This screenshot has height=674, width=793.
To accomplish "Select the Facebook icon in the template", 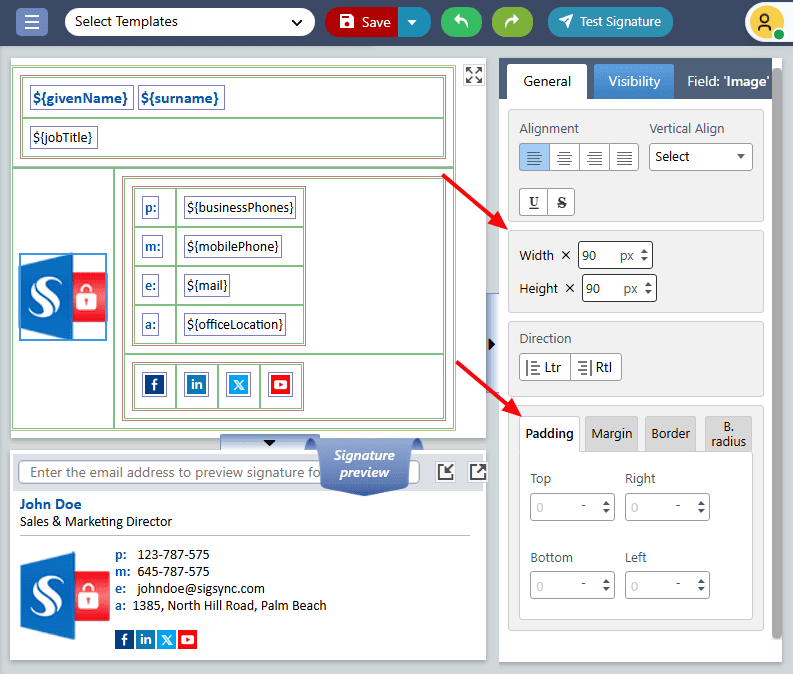I will click(x=154, y=385).
